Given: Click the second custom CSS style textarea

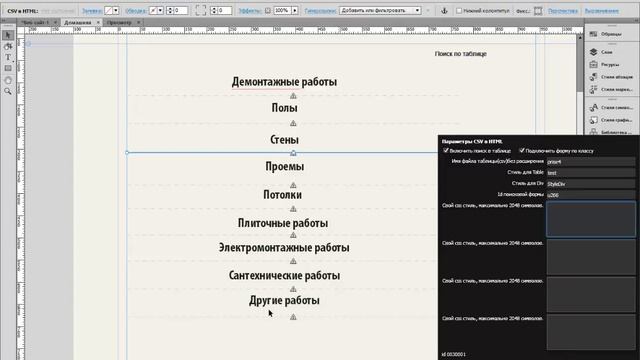Looking at the screenshot, I should (x=591, y=257).
